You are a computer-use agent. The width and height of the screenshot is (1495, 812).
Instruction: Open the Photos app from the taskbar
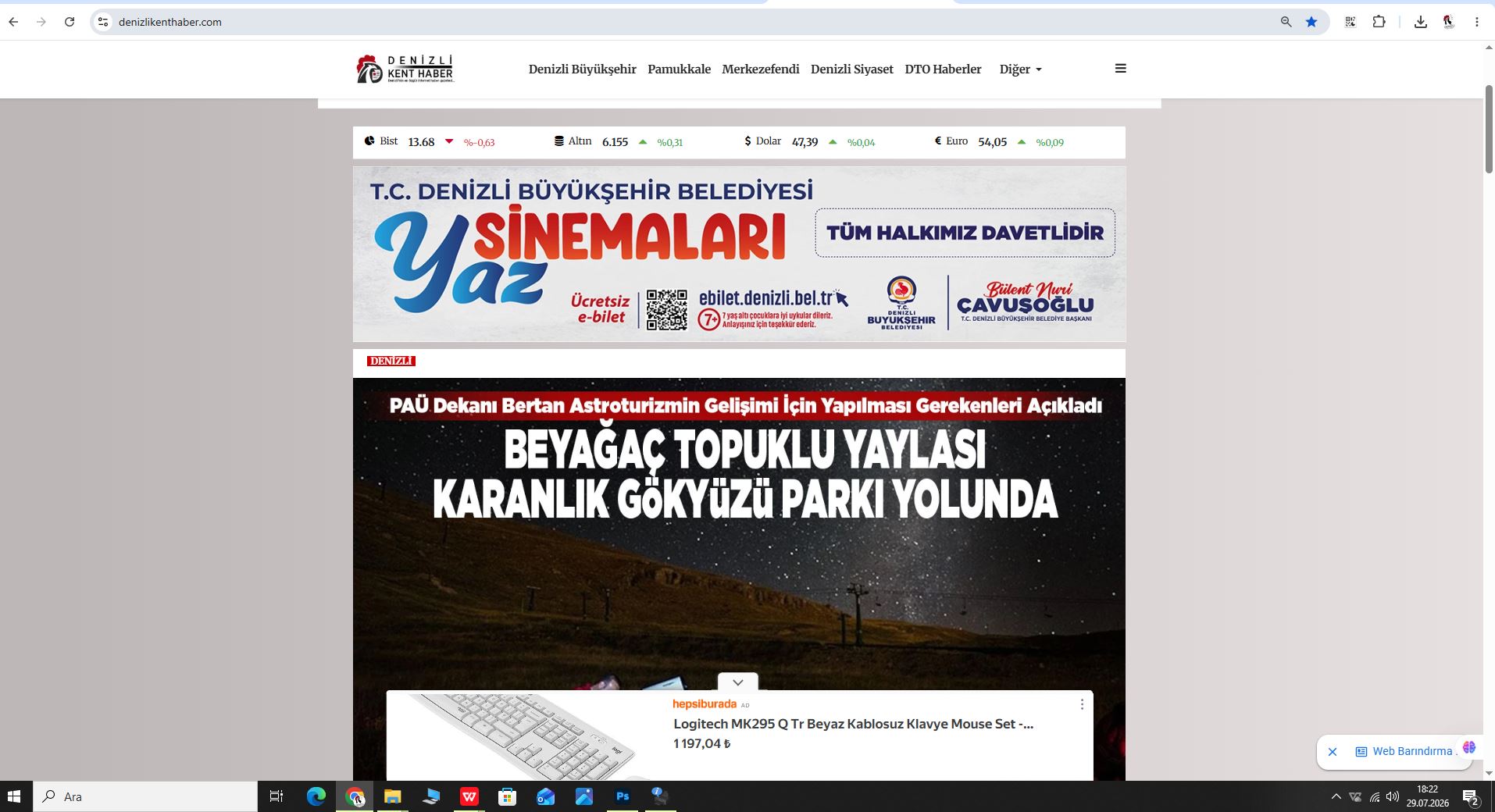click(584, 796)
